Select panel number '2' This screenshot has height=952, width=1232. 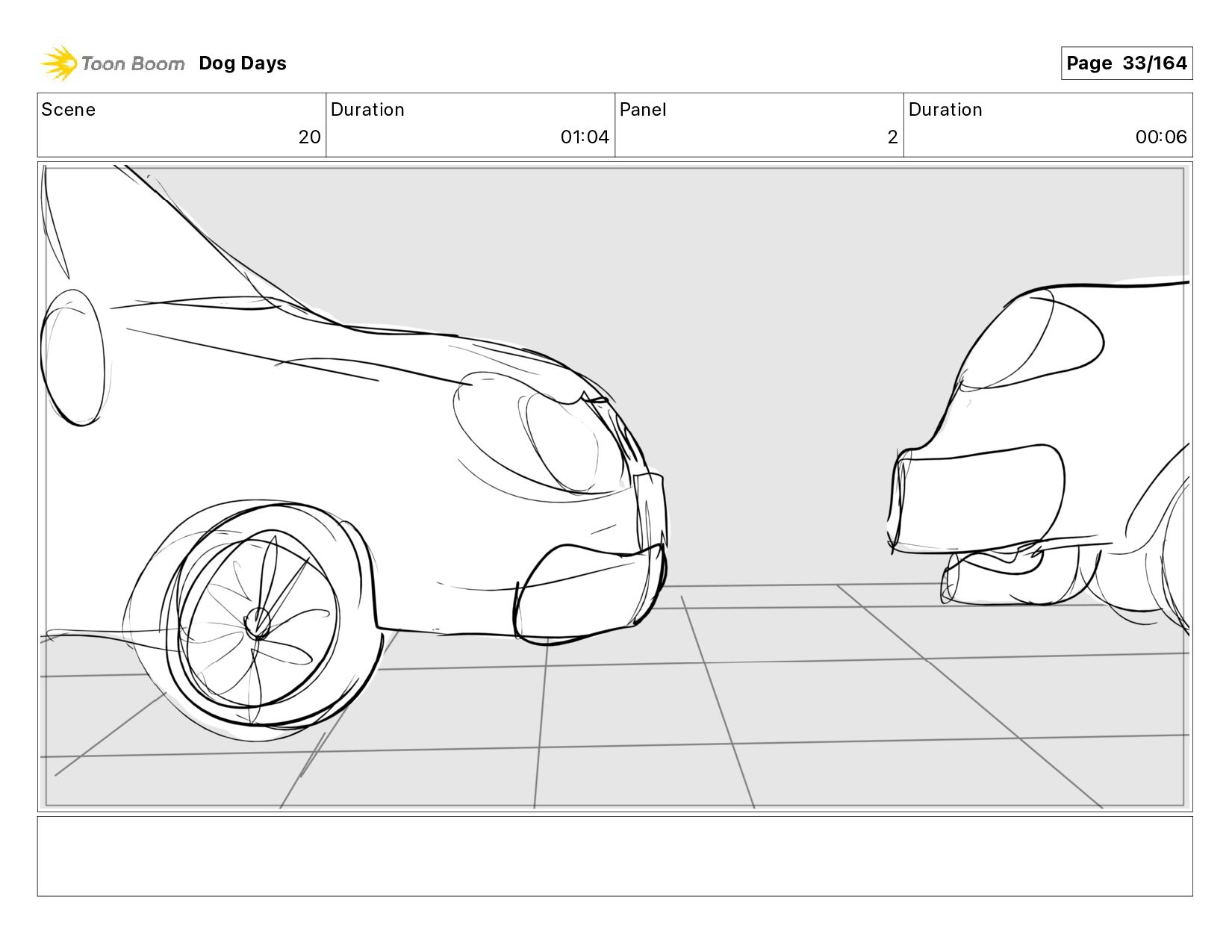pos(892,137)
